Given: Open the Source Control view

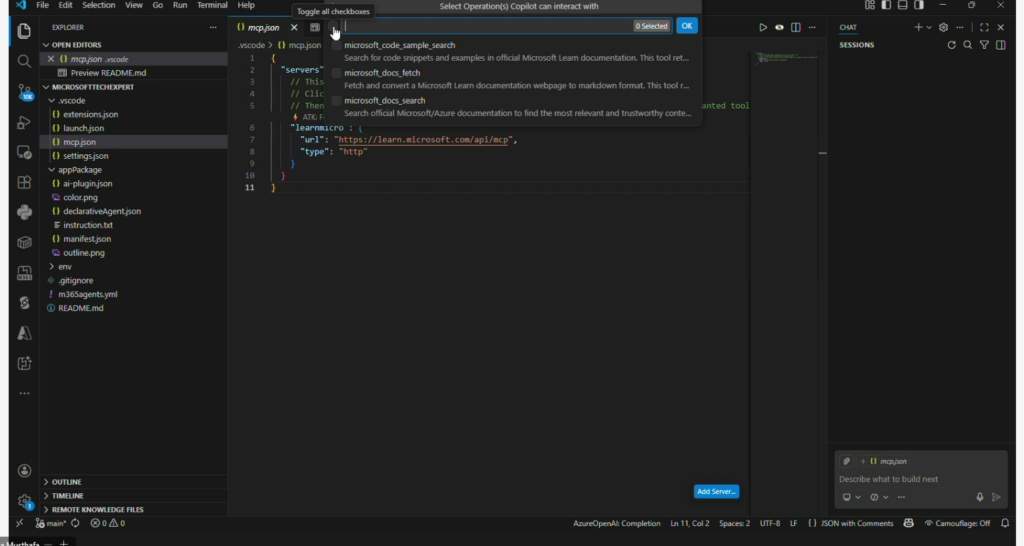Looking at the screenshot, I should point(24,92).
